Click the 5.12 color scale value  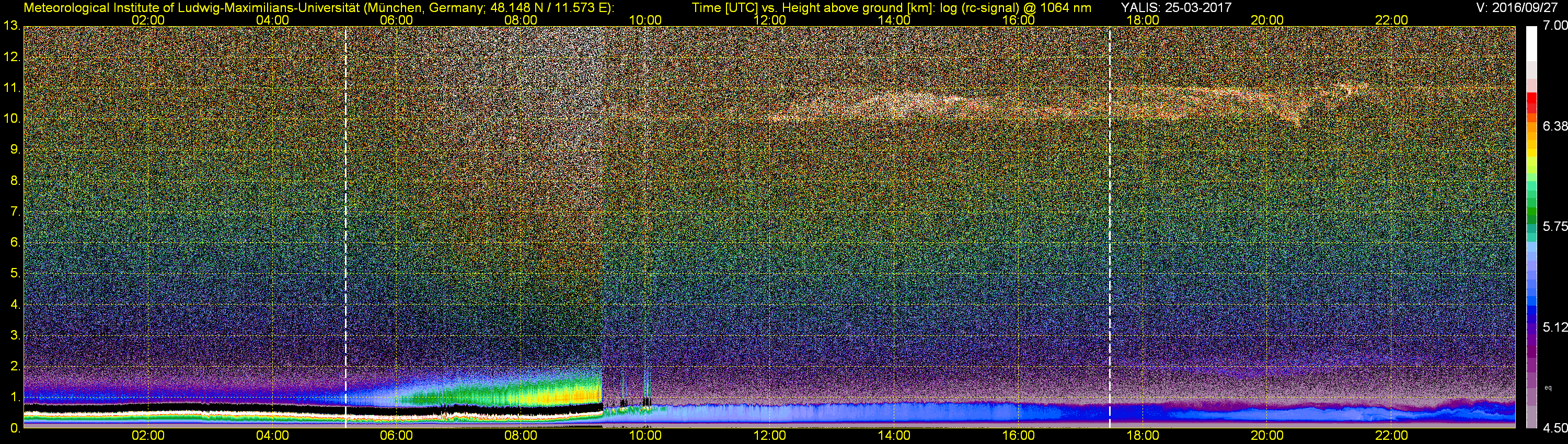[x=1556, y=327]
